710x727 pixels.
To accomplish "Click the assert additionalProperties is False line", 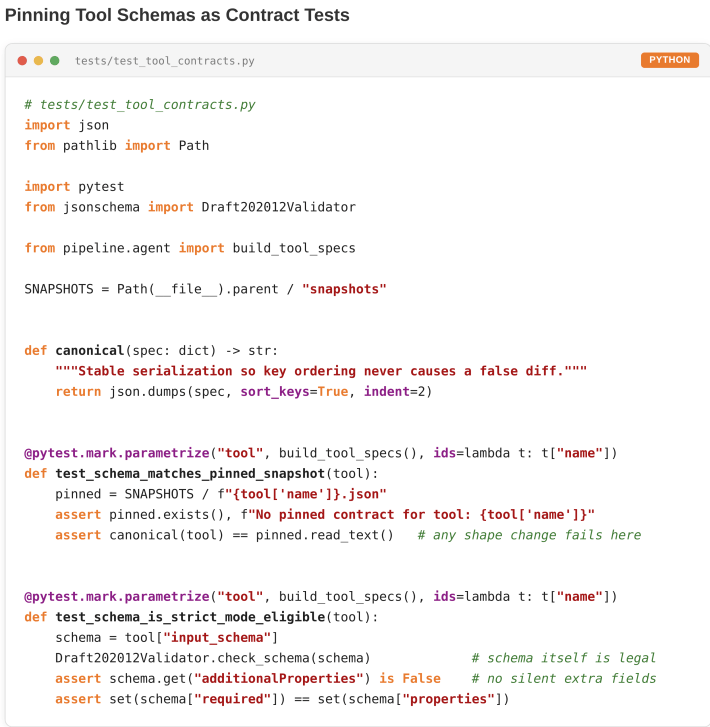I will pyautogui.click(x=248, y=678).
